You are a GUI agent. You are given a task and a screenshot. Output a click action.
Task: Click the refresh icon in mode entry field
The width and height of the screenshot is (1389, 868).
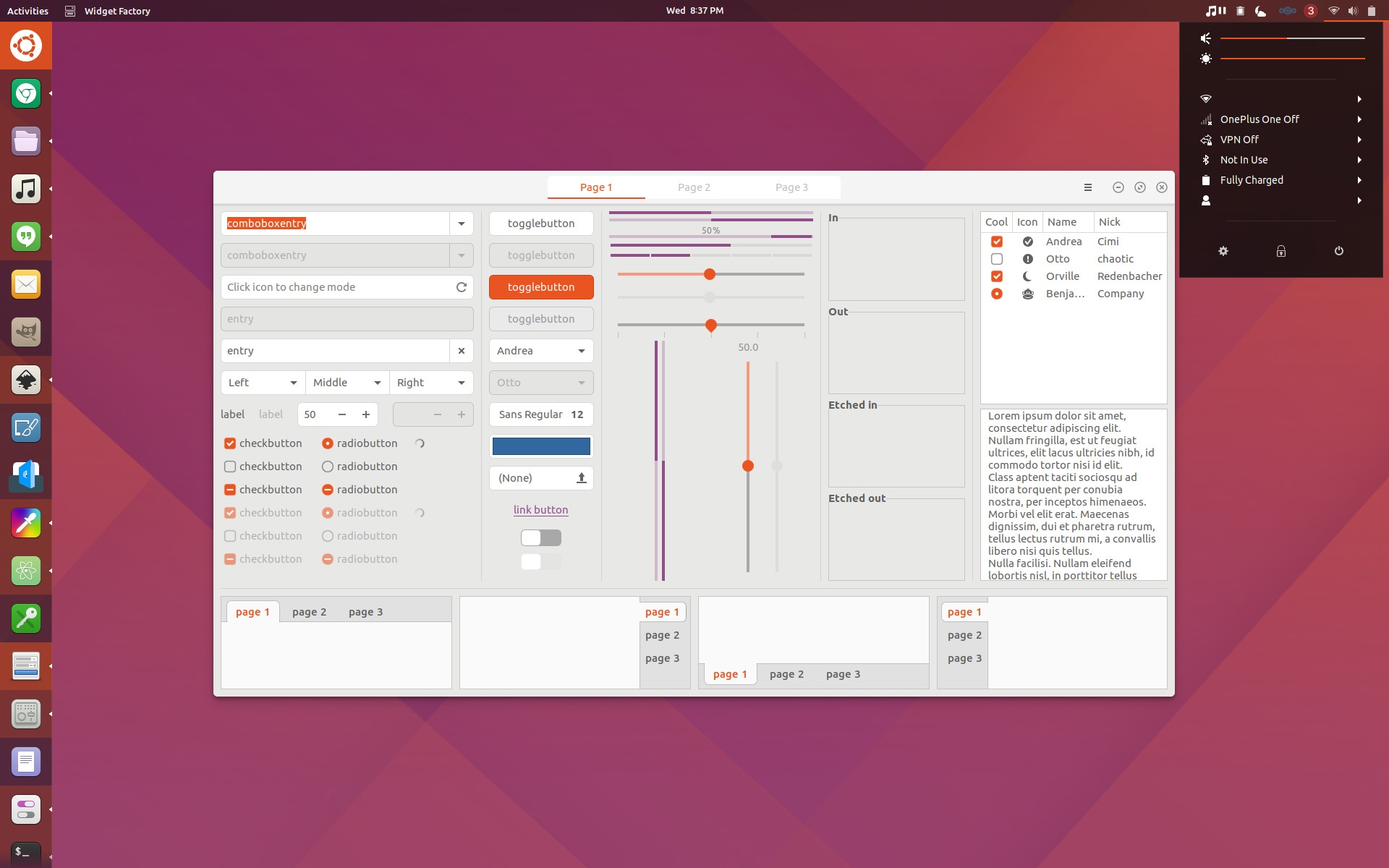click(461, 287)
